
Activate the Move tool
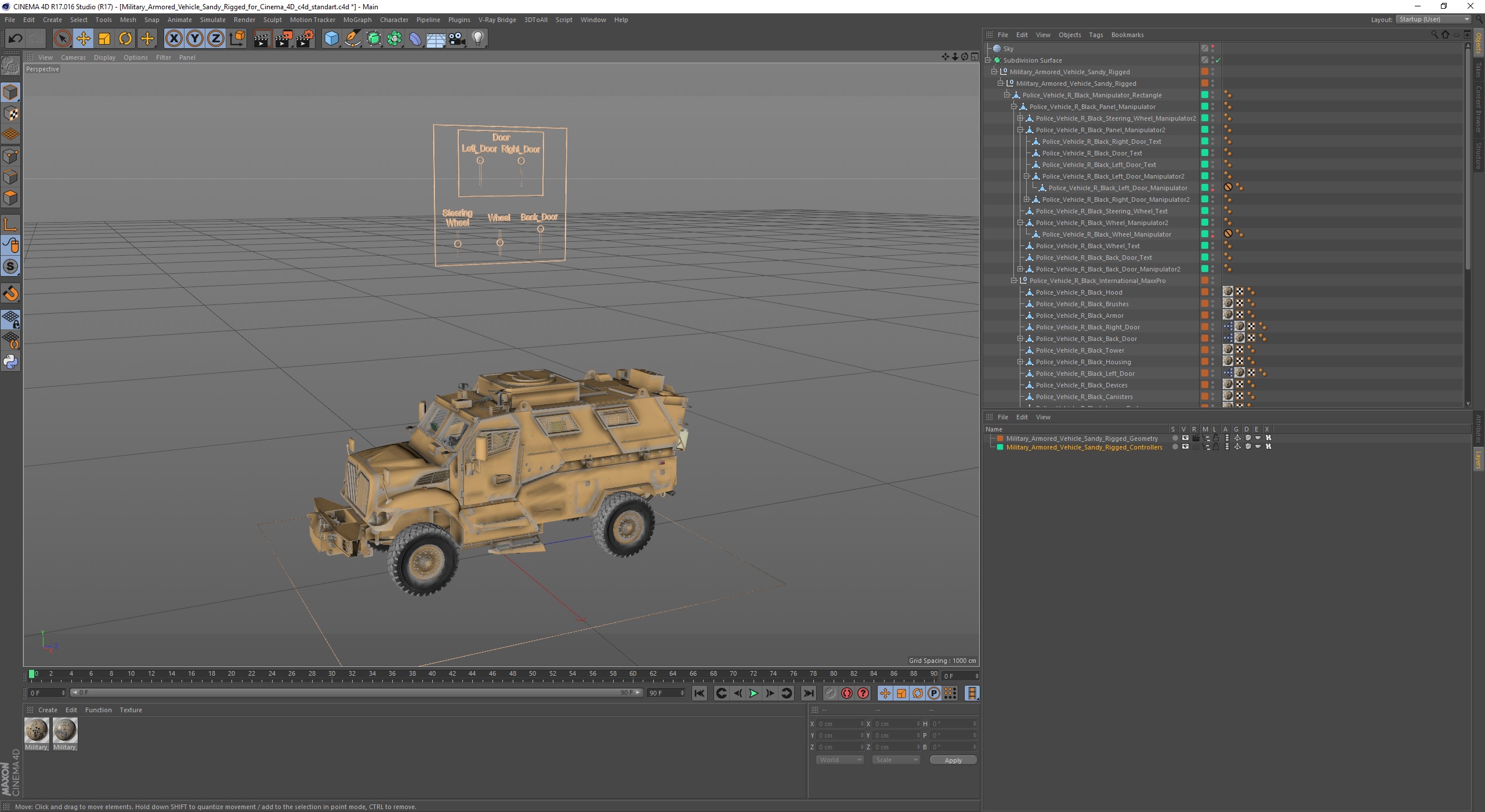(x=84, y=39)
